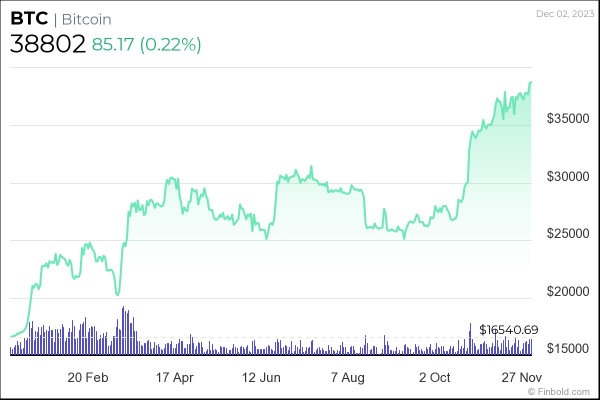The width and height of the screenshot is (600, 400).
Task: Click the $15000 y-axis label
Action: pos(565,348)
